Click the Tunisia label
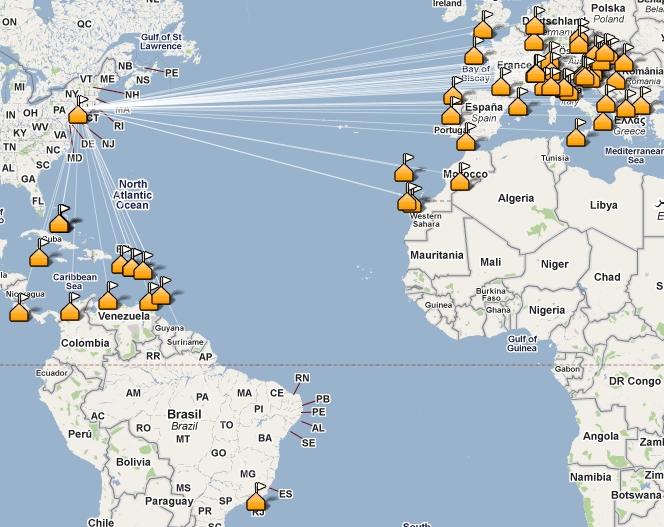The width and height of the screenshot is (664, 527). click(555, 158)
